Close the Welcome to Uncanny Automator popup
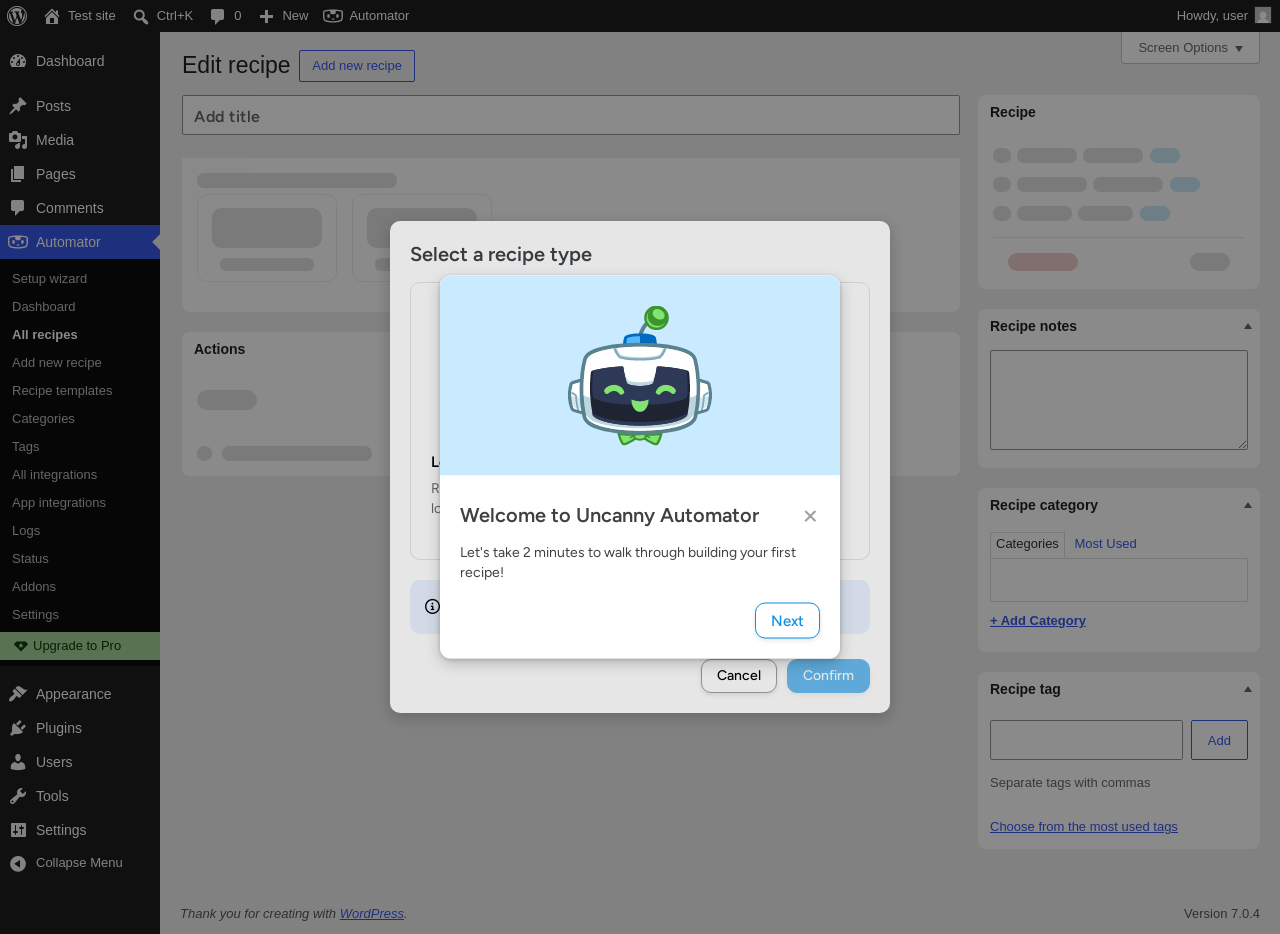Image resolution: width=1280 pixels, height=934 pixels. (x=810, y=516)
